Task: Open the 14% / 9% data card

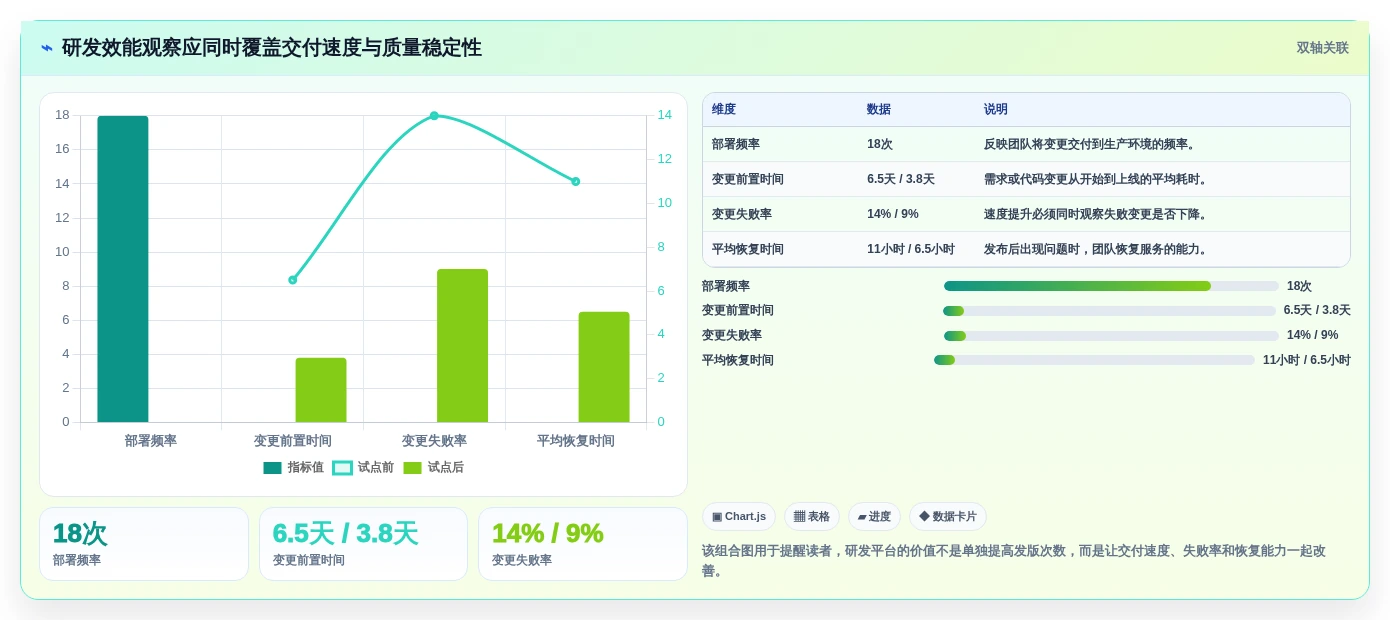Action: pos(583,544)
